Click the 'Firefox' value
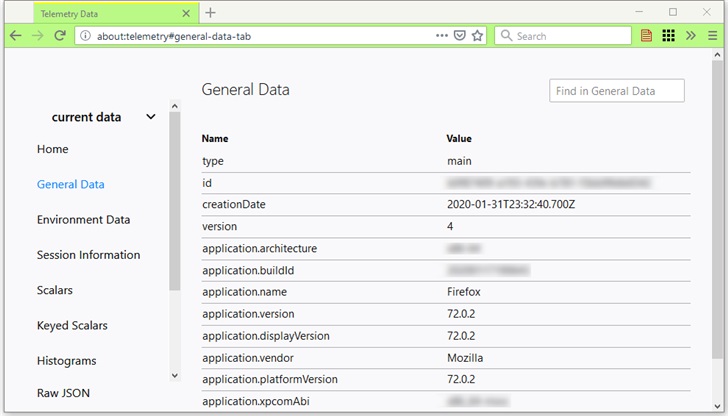 tap(463, 292)
